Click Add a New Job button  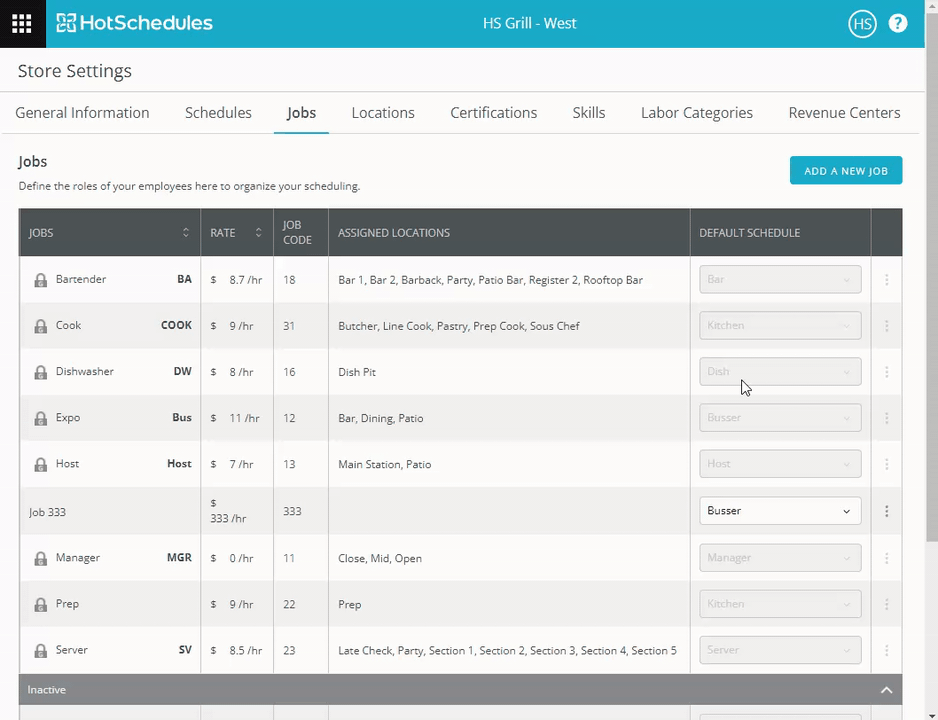[x=845, y=171]
